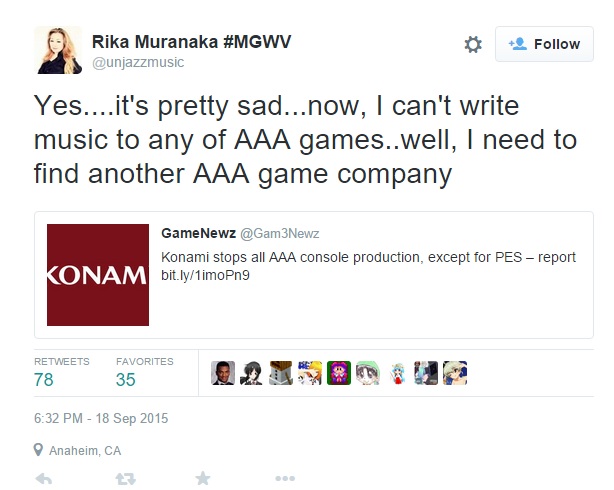
Task: Click the first retweeter avatar in suit
Action: tap(223, 373)
